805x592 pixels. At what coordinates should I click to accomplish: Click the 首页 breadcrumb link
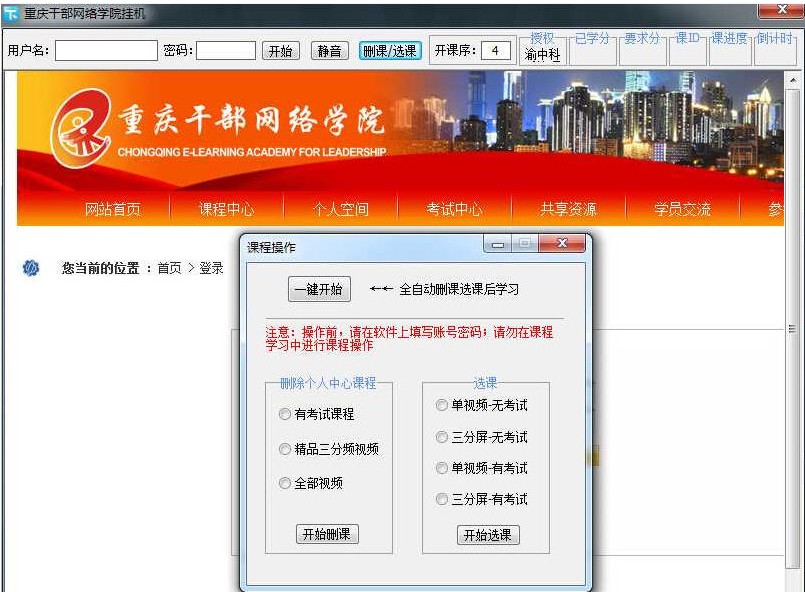pyautogui.click(x=169, y=268)
